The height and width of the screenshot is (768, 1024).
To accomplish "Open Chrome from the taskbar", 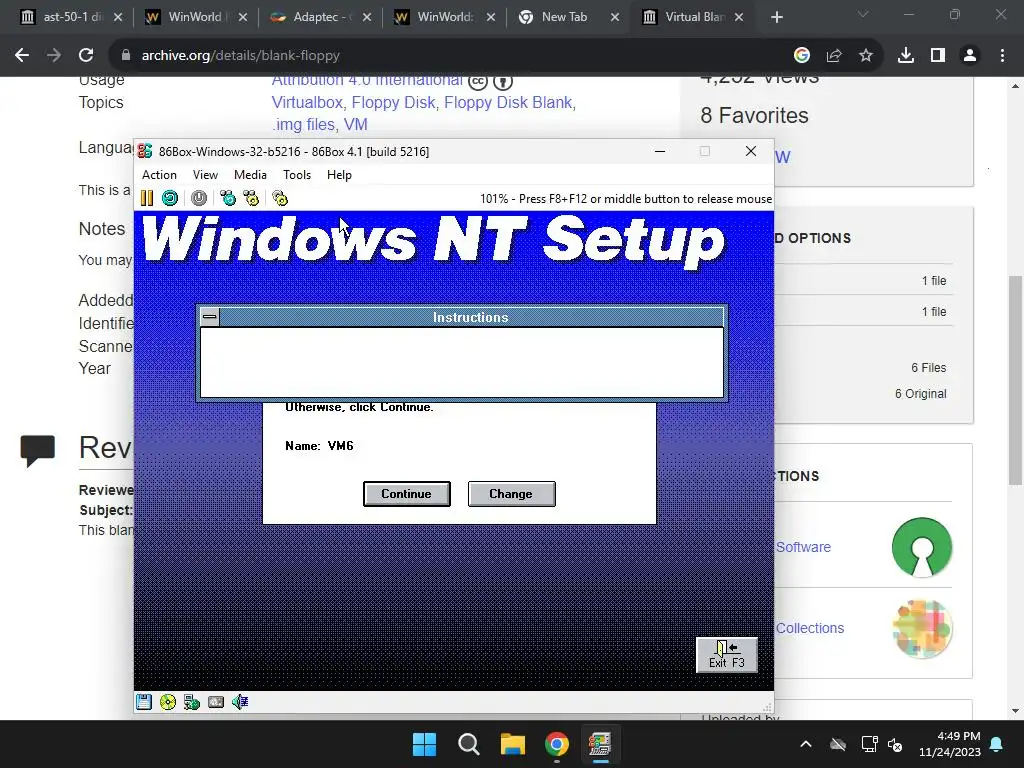I will coord(556,744).
